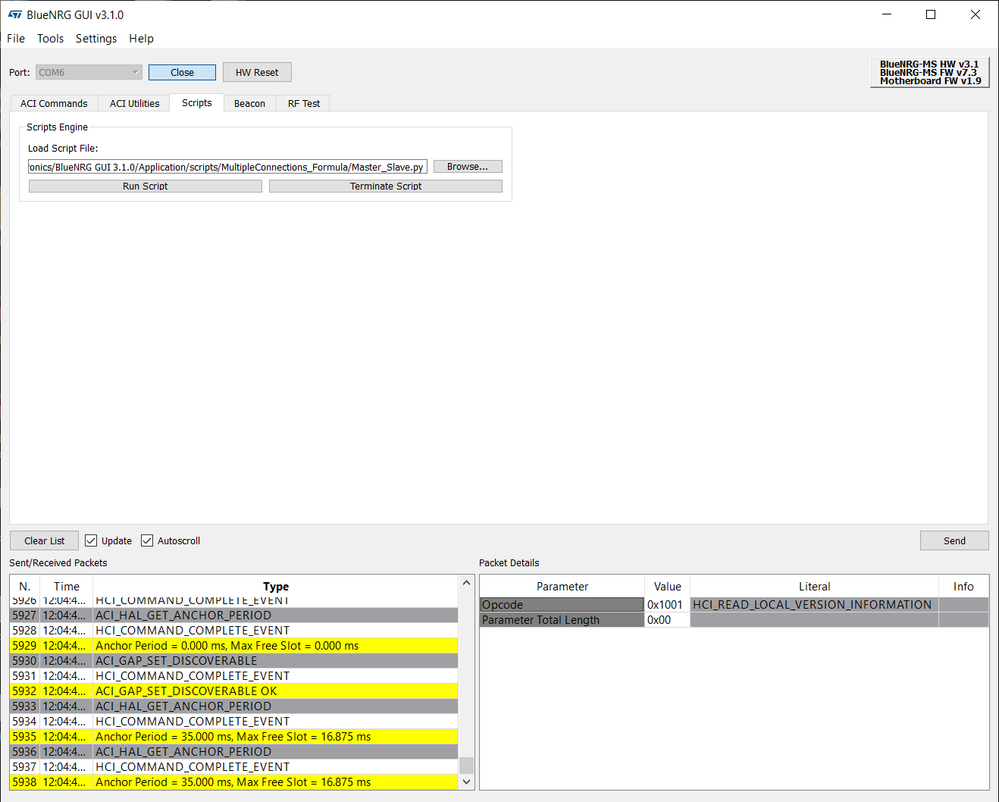Click the packet list scroll down arrow
999x802 pixels.
(466, 782)
